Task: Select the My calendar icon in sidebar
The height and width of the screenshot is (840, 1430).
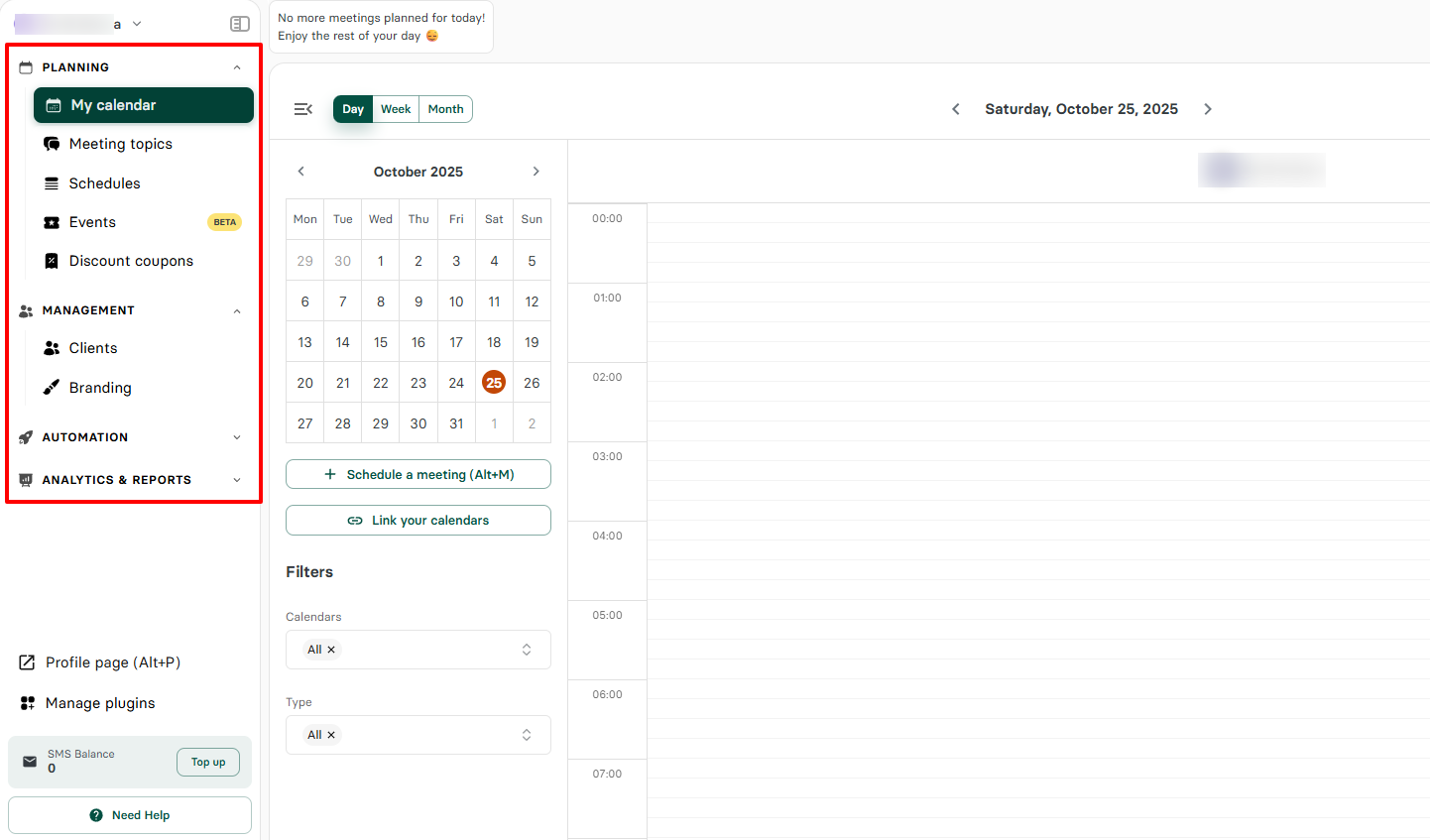Action: (x=52, y=104)
